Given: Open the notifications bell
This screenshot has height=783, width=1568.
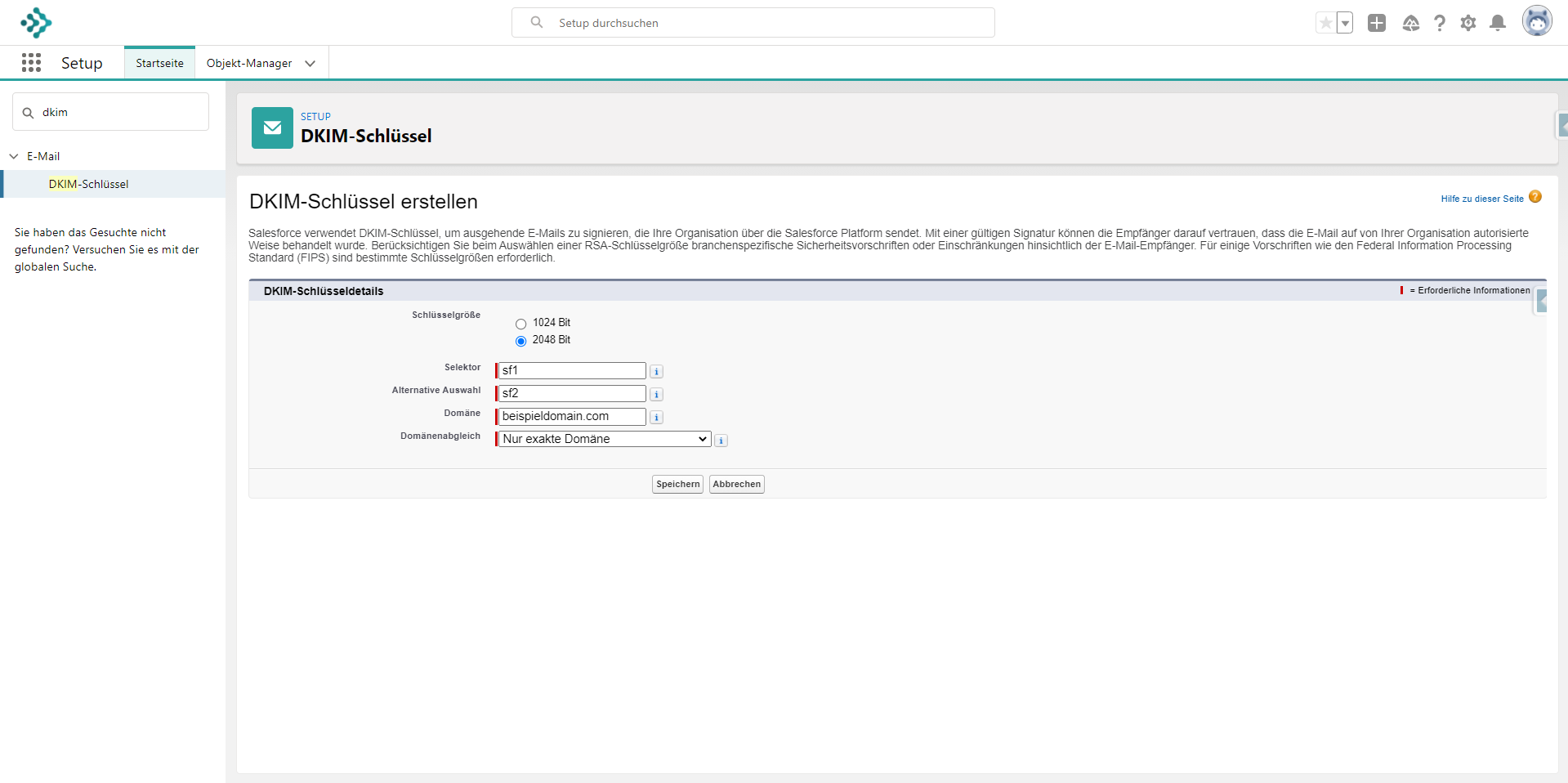Looking at the screenshot, I should (1497, 23).
